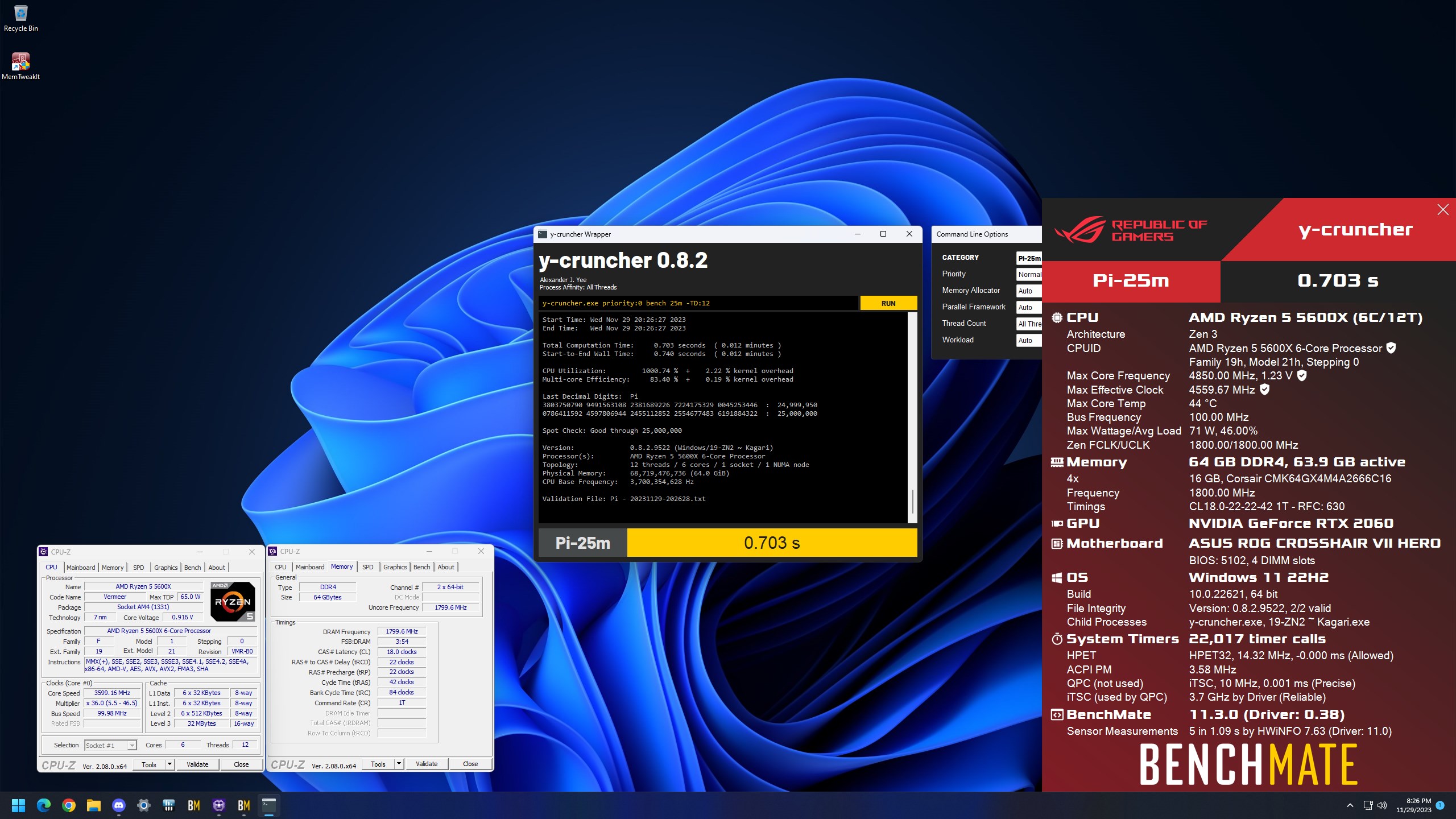Open the Socket #1 selection dropdown
Viewport: 1456px width, 819px height.
pos(110,745)
